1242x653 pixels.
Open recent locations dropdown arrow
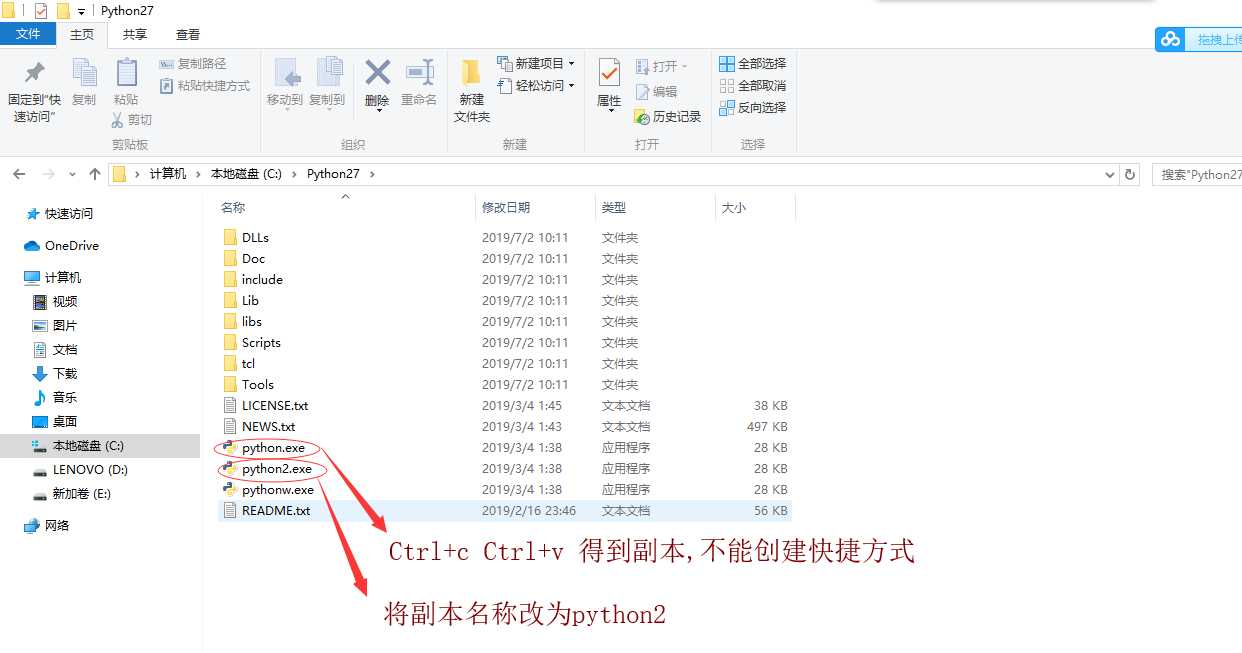point(73,175)
